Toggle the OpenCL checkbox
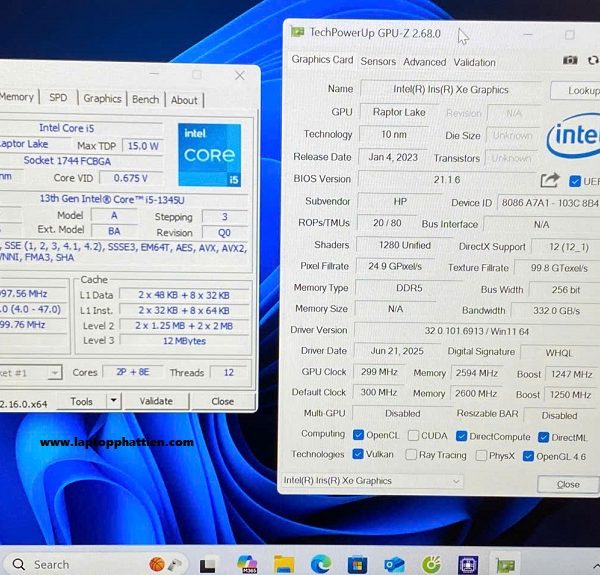The image size is (600, 575). coord(358,435)
